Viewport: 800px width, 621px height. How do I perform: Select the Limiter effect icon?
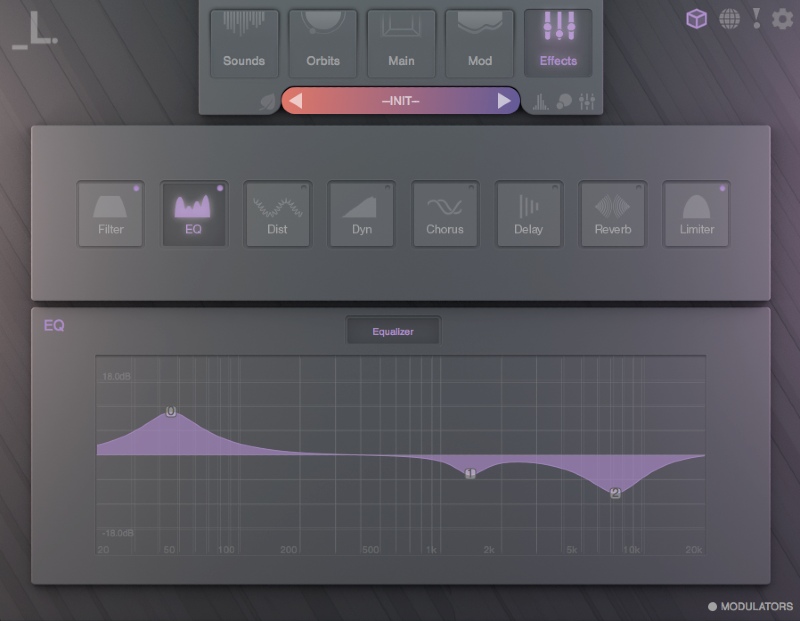[x=696, y=213]
